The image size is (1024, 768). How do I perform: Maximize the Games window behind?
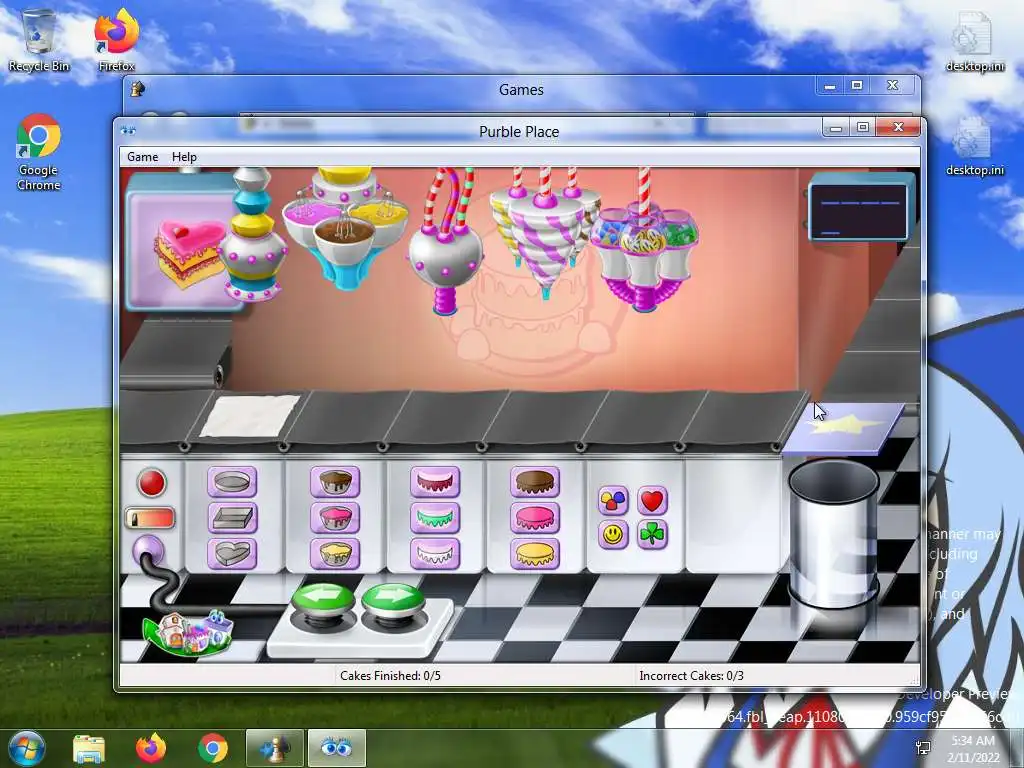click(857, 86)
